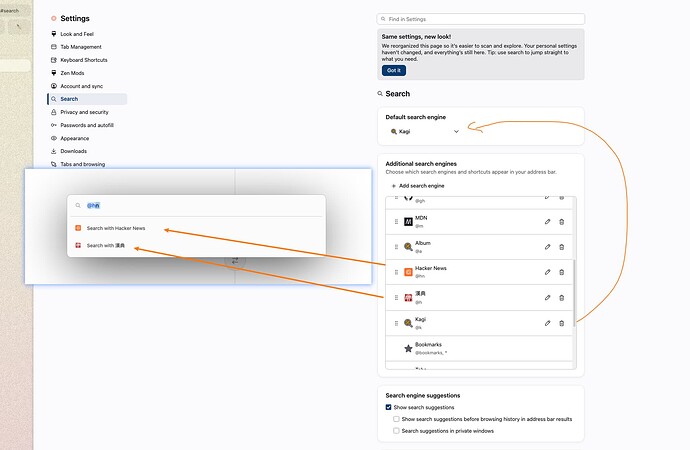Click the Find in Settings field

tap(481, 19)
